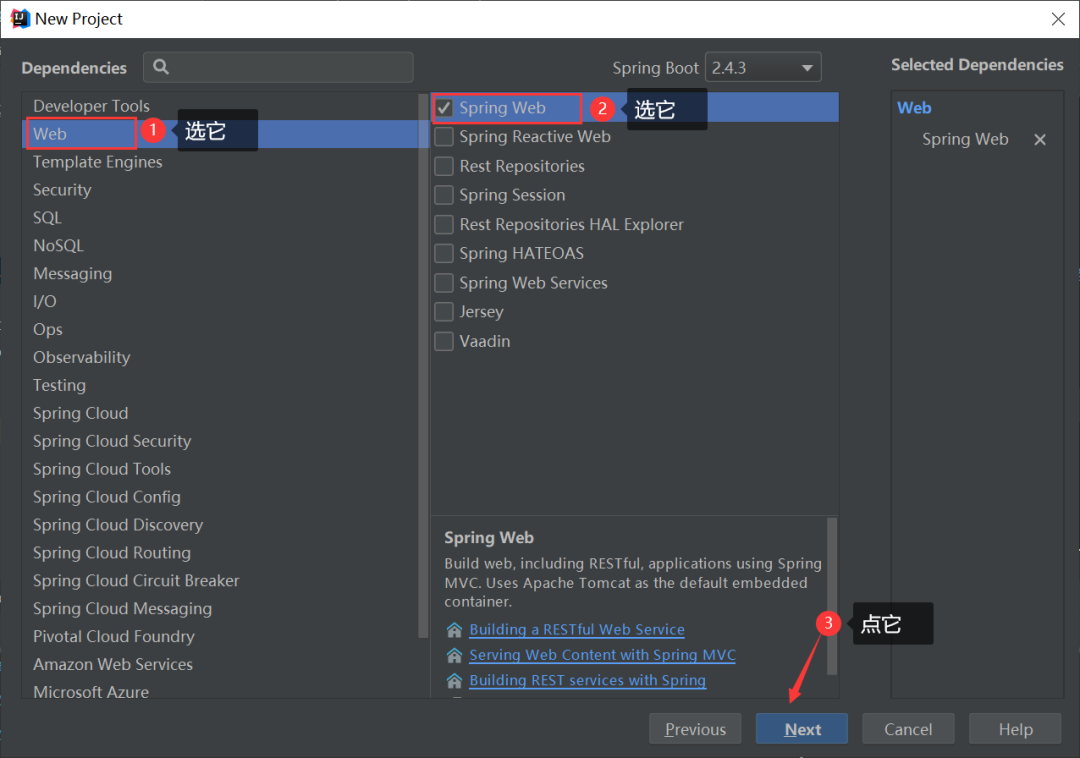Click the description pane scrollbar

[832, 596]
